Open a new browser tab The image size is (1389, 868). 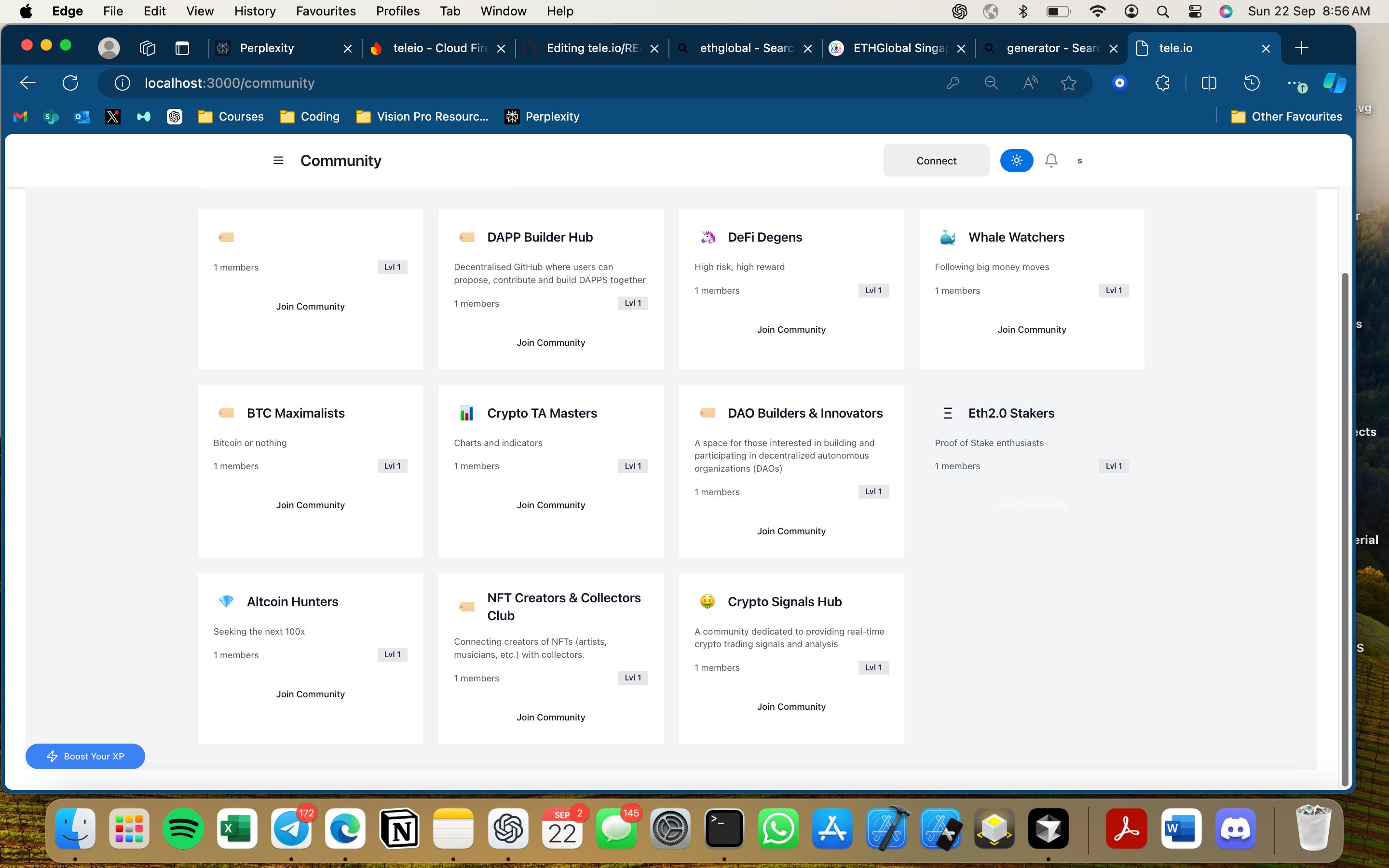click(x=1301, y=48)
